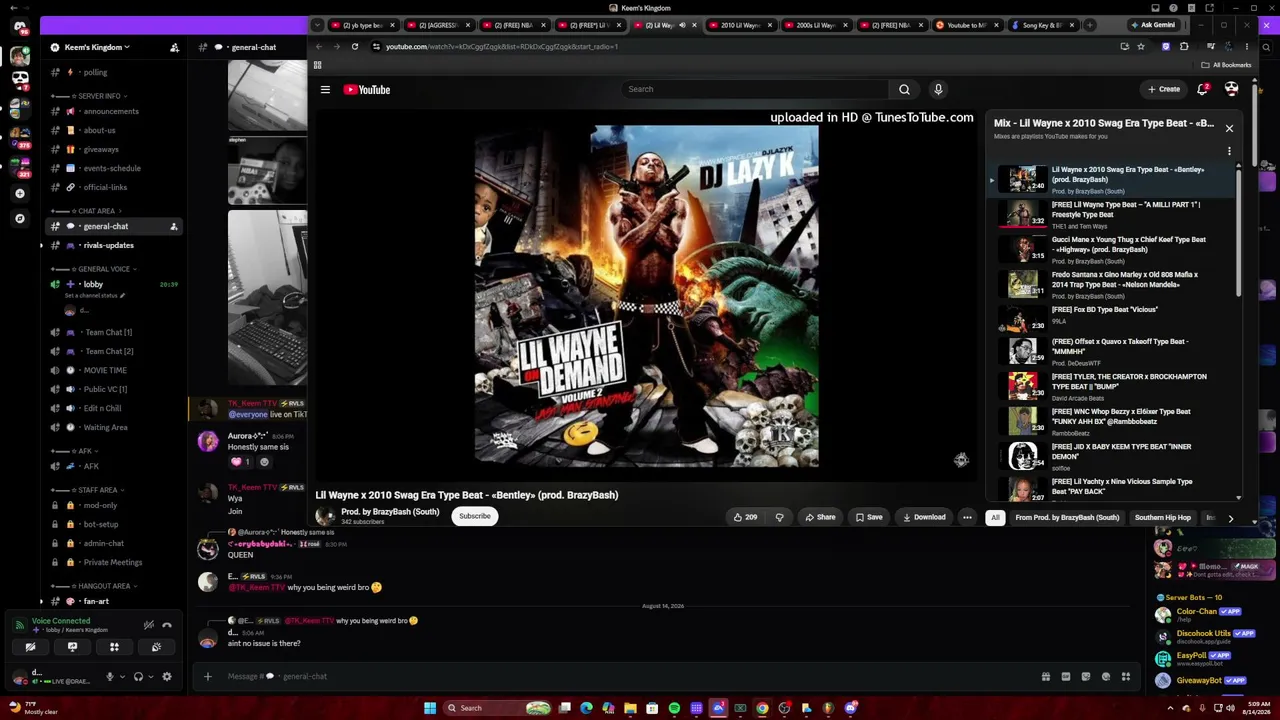Open Discord user settings gear
This screenshot has height=720, width=1280.
pos(167,677)
